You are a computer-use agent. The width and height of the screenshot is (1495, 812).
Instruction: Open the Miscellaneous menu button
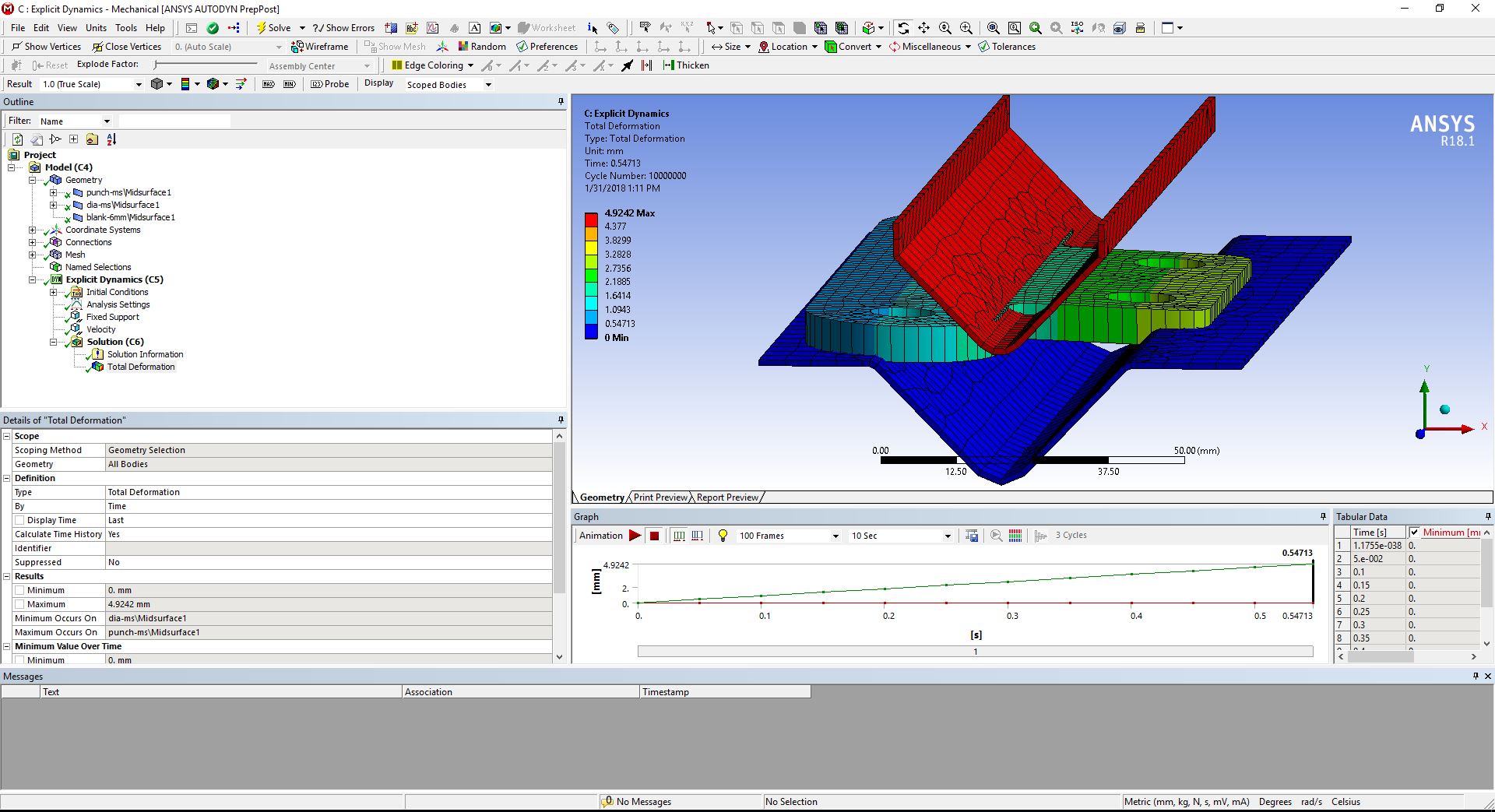pos(930,47)
